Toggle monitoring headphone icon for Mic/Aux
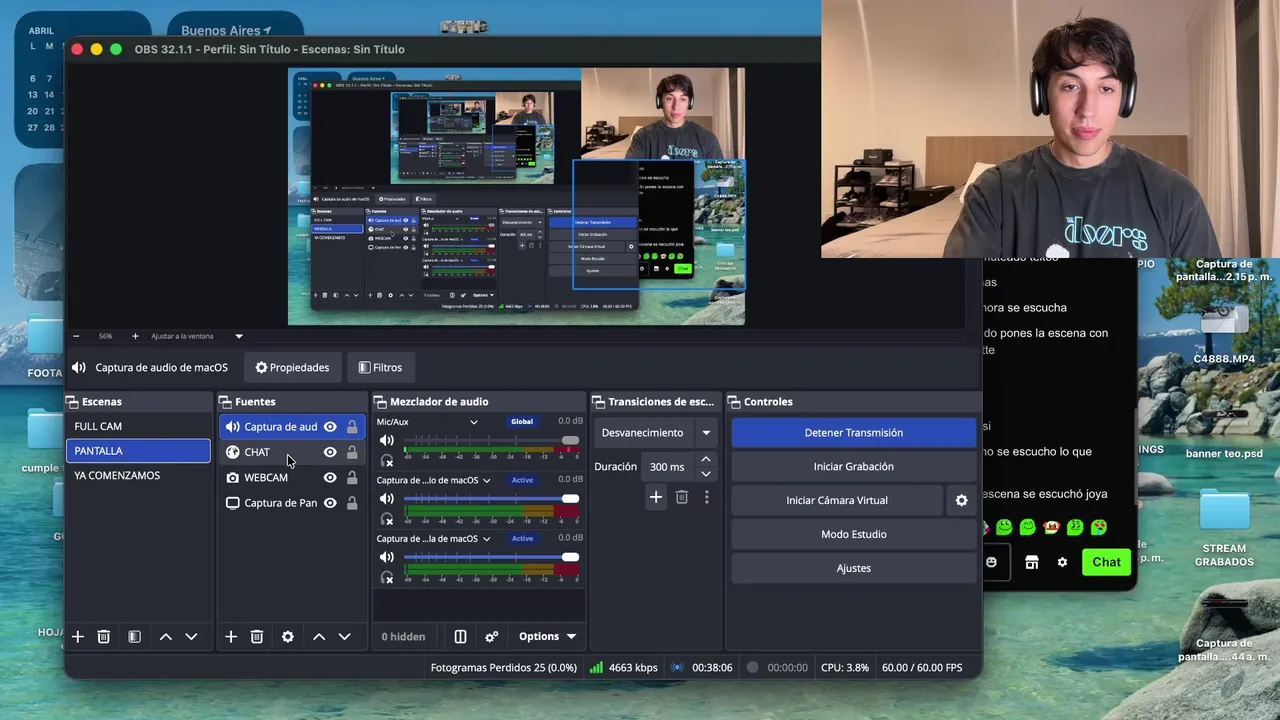Viewport: 1280px width, 720px height. click(x=387, y=461)
